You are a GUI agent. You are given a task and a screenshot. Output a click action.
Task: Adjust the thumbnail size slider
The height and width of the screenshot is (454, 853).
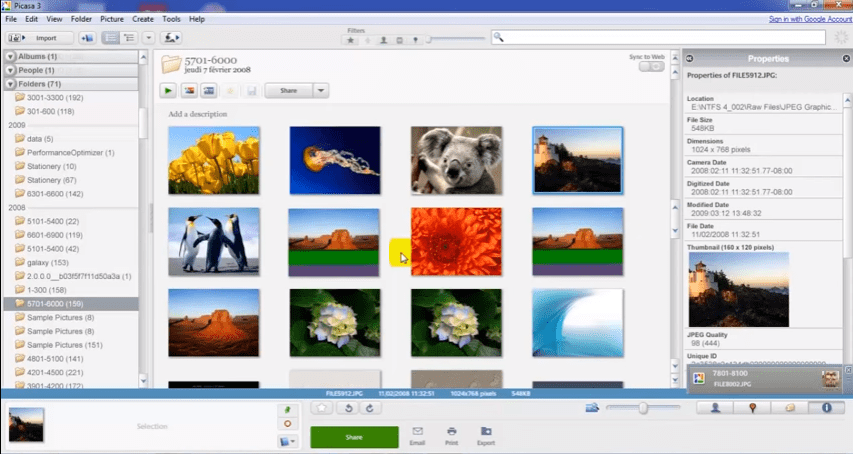(643, 408)
